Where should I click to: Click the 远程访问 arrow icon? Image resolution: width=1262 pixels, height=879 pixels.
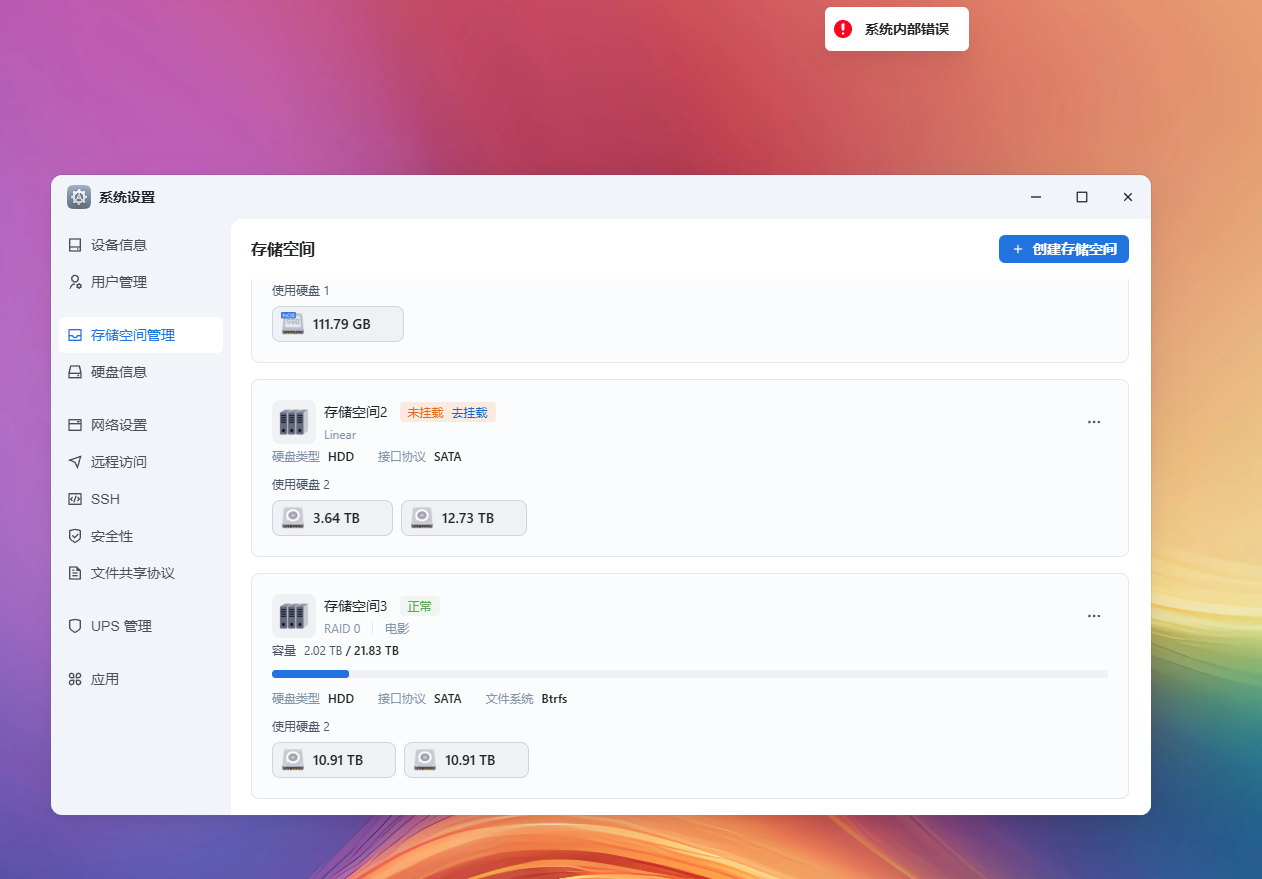tap(75, 462)
